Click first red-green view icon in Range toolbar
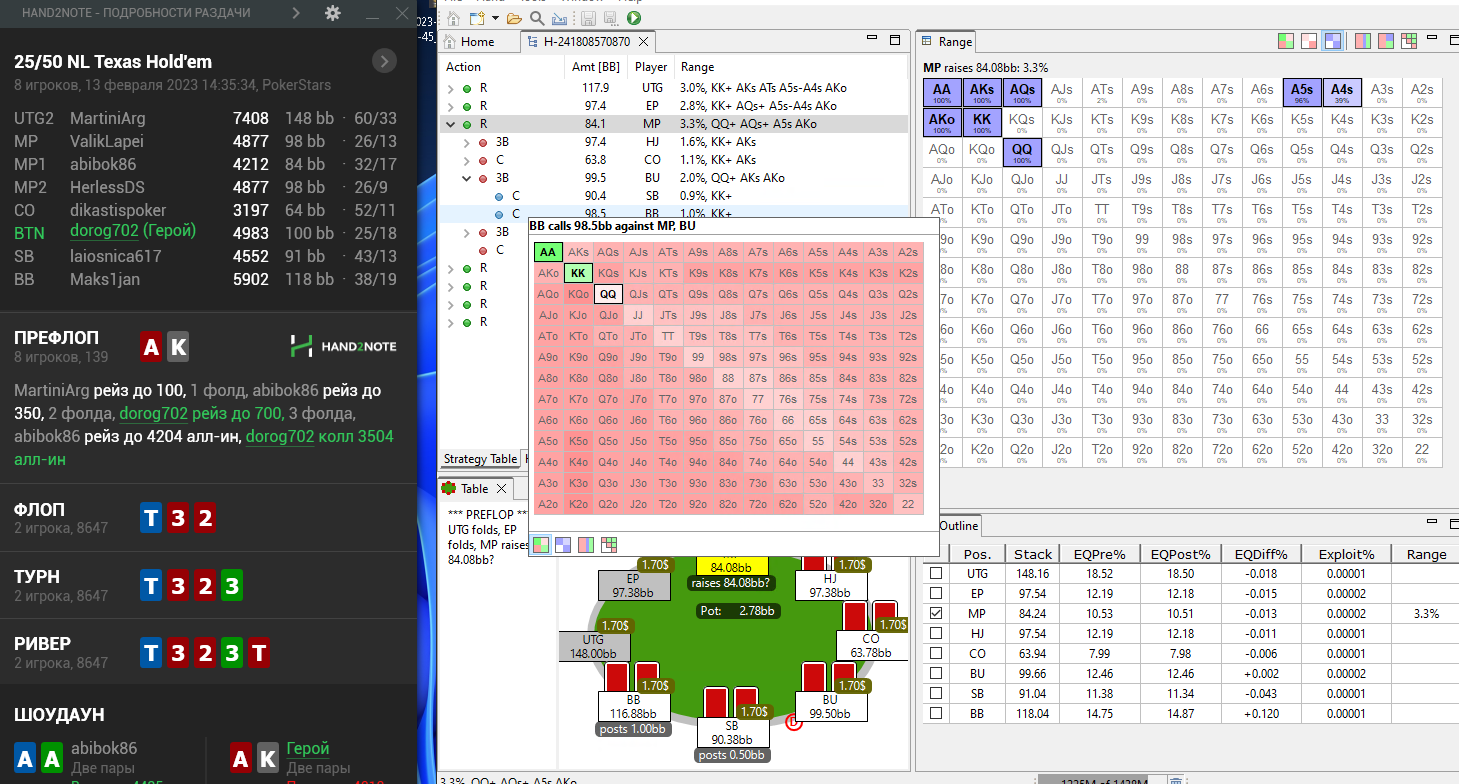 click(x=1287, y=41)
